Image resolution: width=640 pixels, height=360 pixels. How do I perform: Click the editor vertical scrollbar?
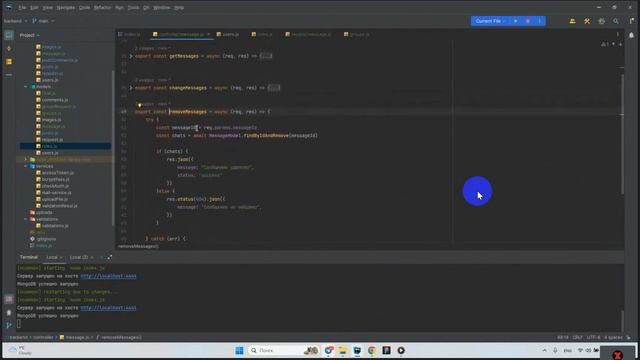[622, 133]
